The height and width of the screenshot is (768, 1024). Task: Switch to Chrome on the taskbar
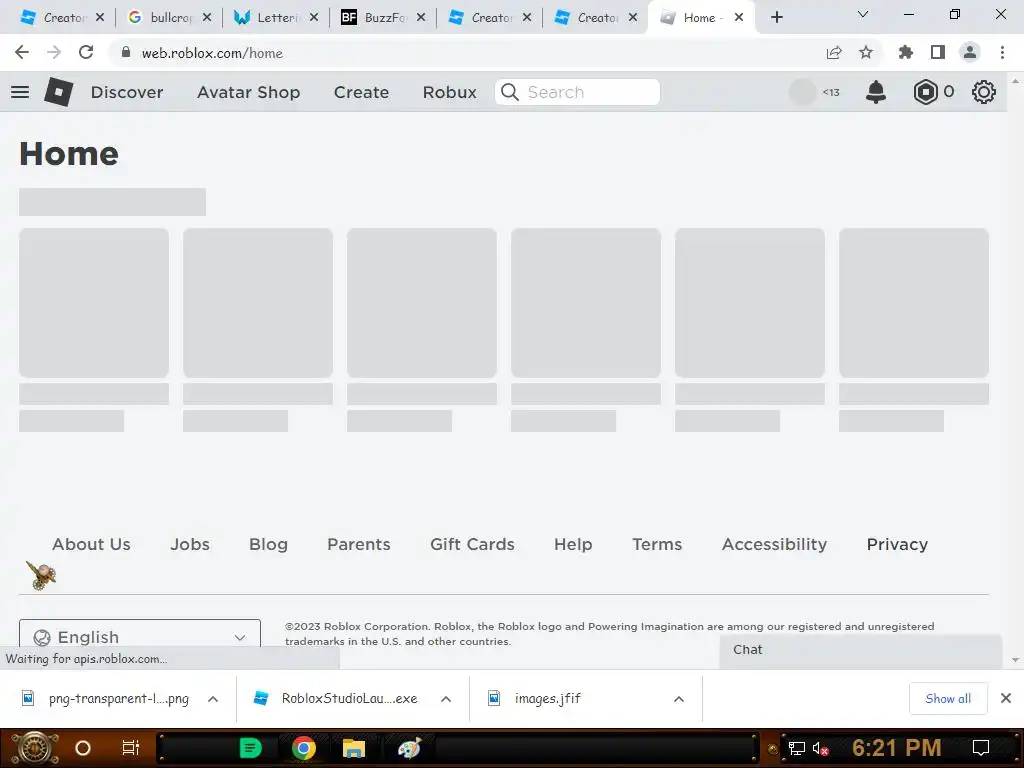304,748
